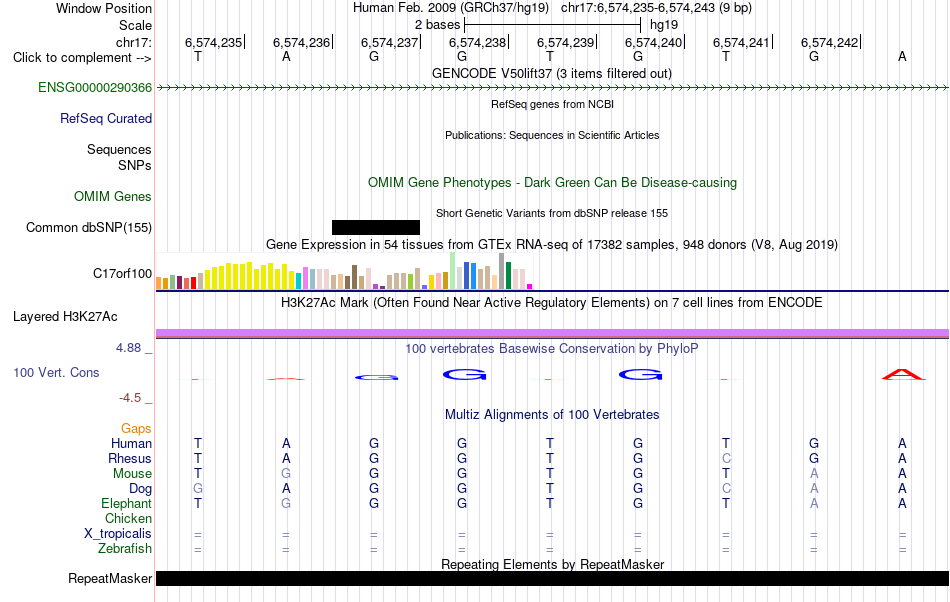Screen dimensions: 950x602
Task: Click the H3K27Ac Mark track title
Action: tap(552, 303)
